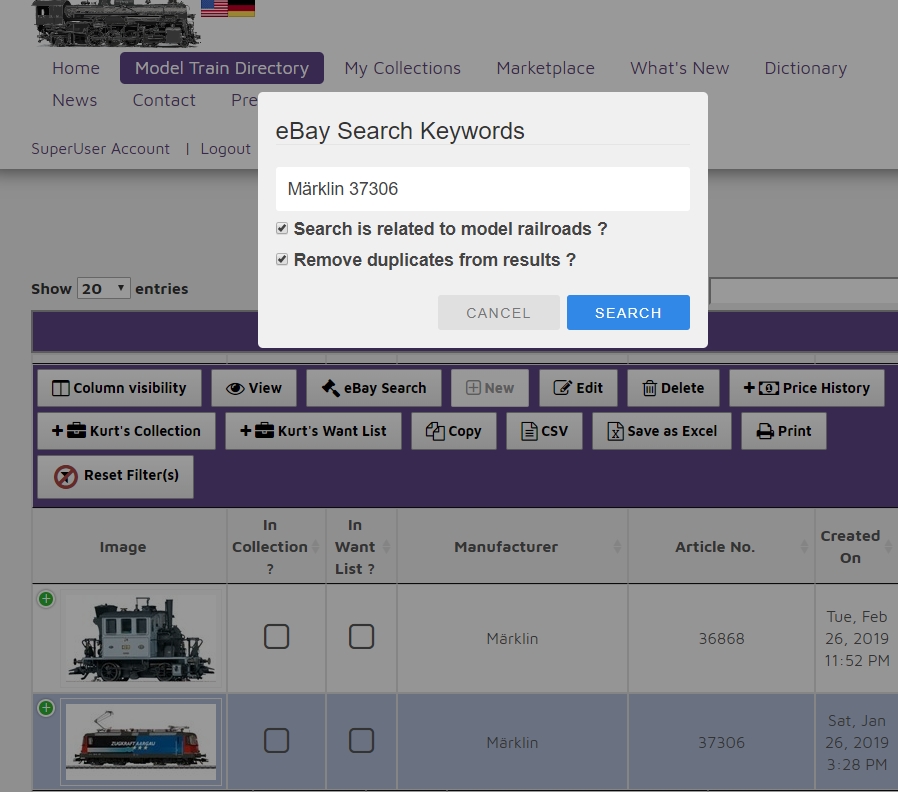Click the Logout link

(x=226, y=149)
